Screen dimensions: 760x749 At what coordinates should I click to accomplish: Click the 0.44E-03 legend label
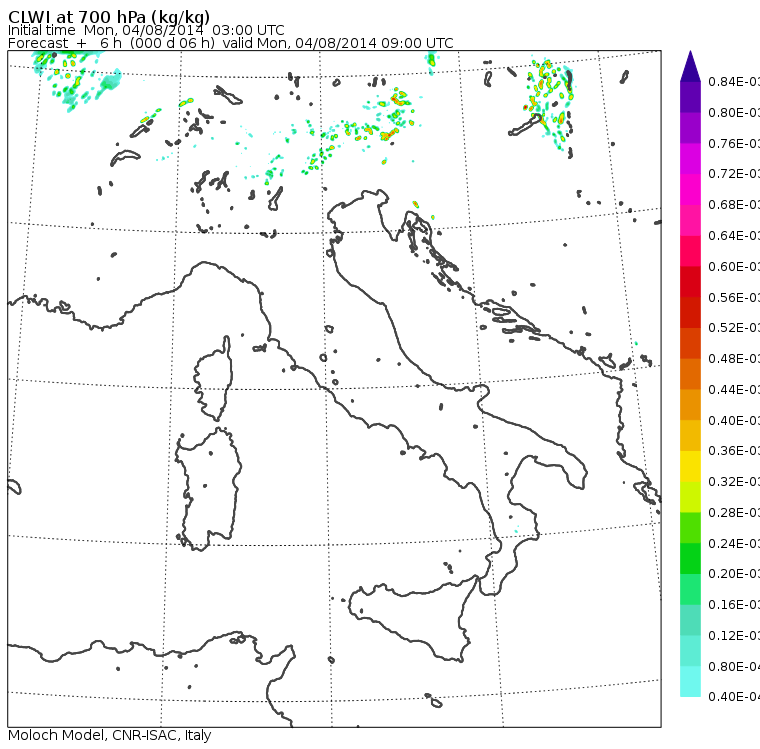pos(734,390)
